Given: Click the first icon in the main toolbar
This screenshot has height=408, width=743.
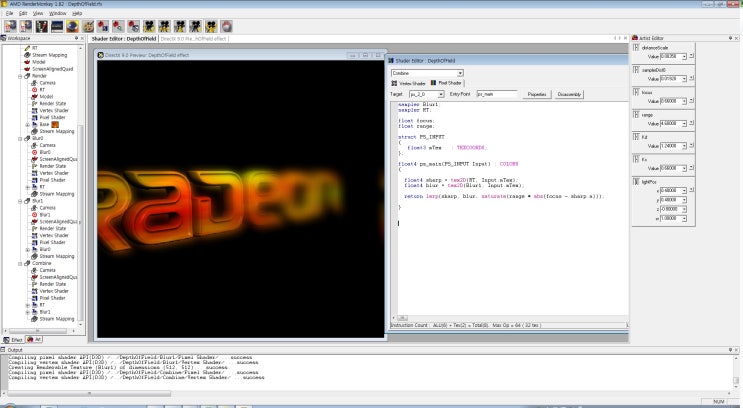Looking at the screenshot, I should click(x=11, y=25).
